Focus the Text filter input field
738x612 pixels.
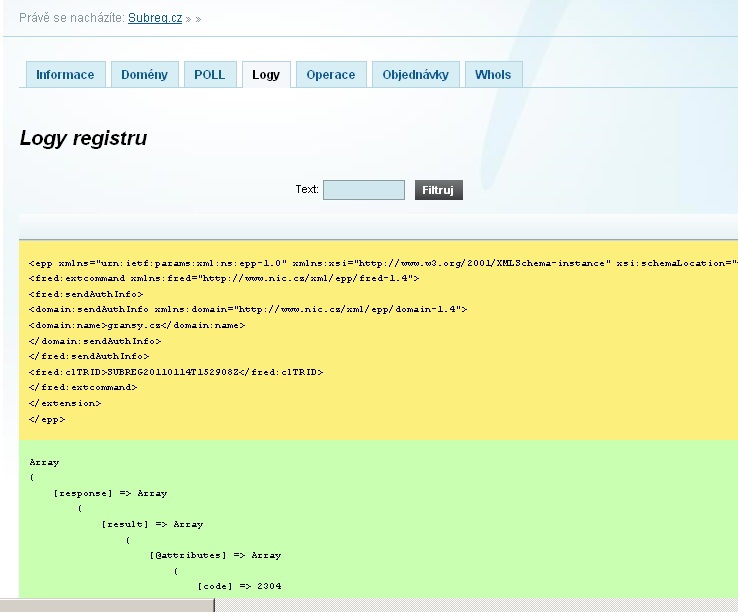(364, 190)
